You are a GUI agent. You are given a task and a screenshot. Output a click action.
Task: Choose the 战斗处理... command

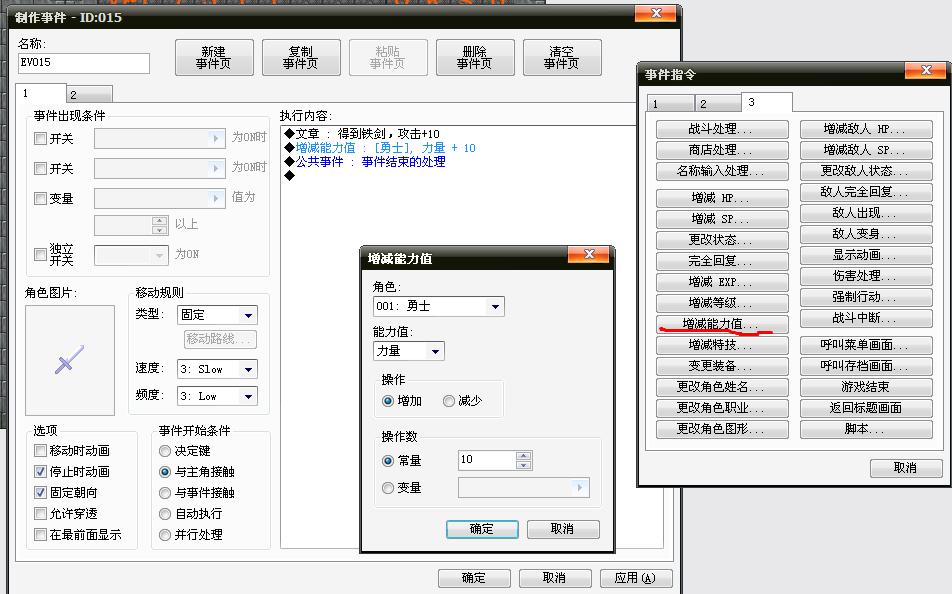pyautogui.click(x=722, y=129)
